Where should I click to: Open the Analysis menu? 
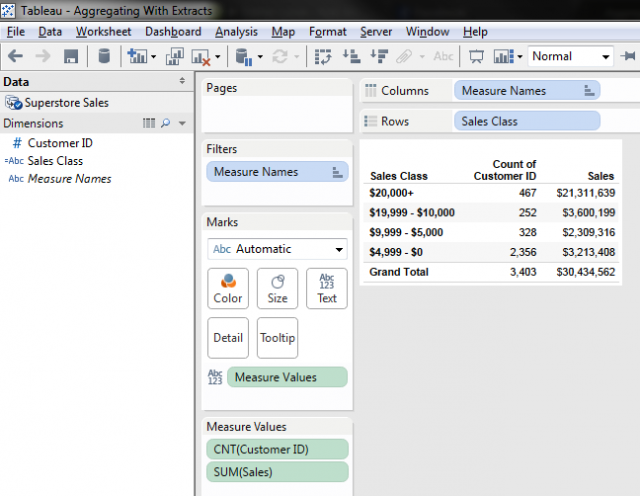[236, 32]
